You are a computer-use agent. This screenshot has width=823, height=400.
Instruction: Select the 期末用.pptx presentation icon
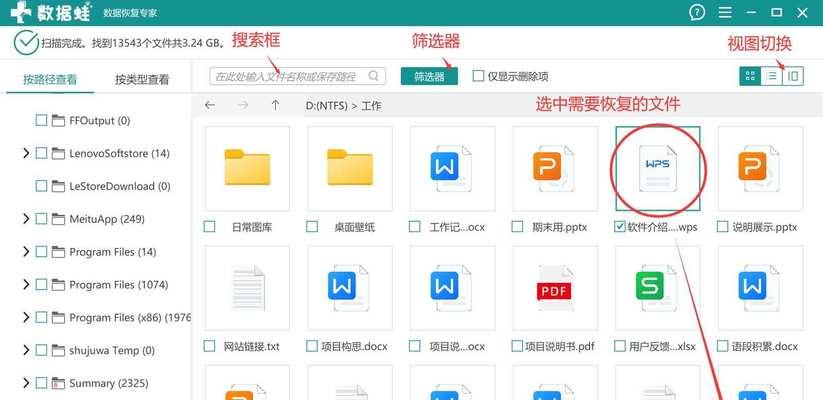point(555,168)
